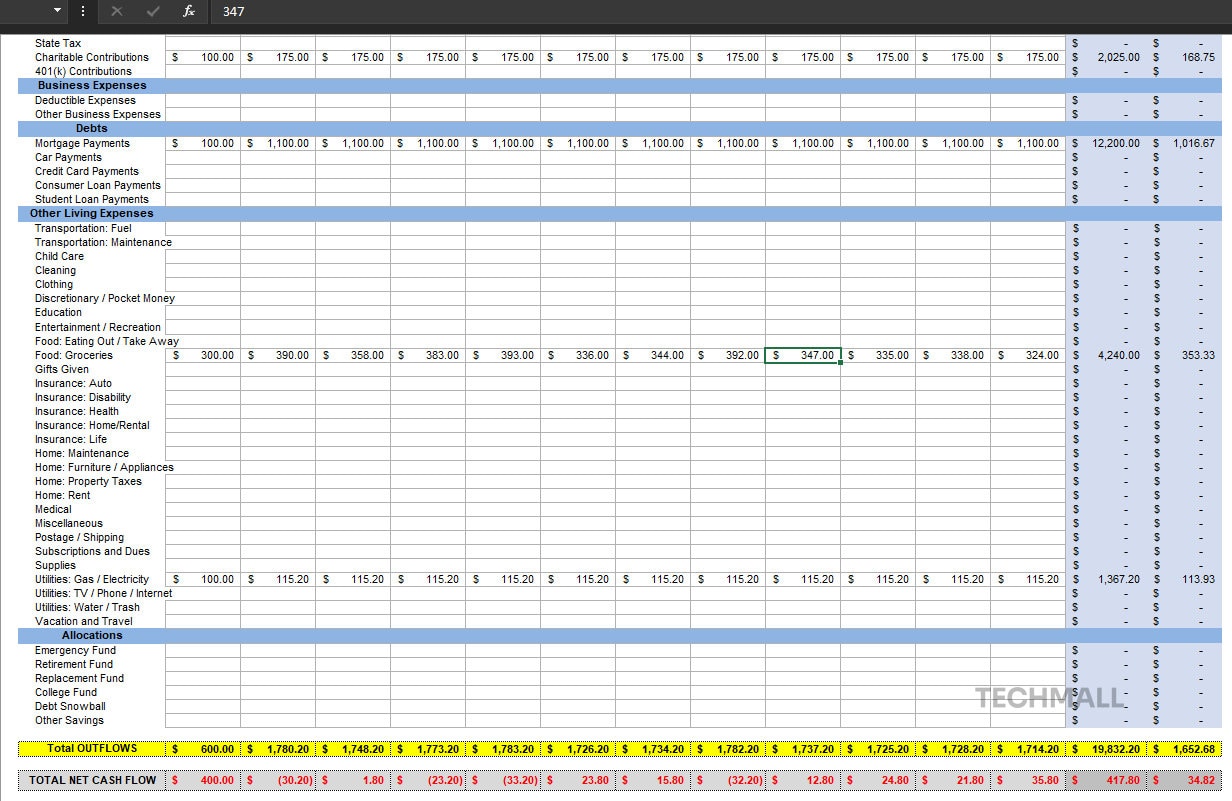The width and height of the screenshot is (1232, 801).
Task: Select the 'Medical' row label
Action: (53, 509)
